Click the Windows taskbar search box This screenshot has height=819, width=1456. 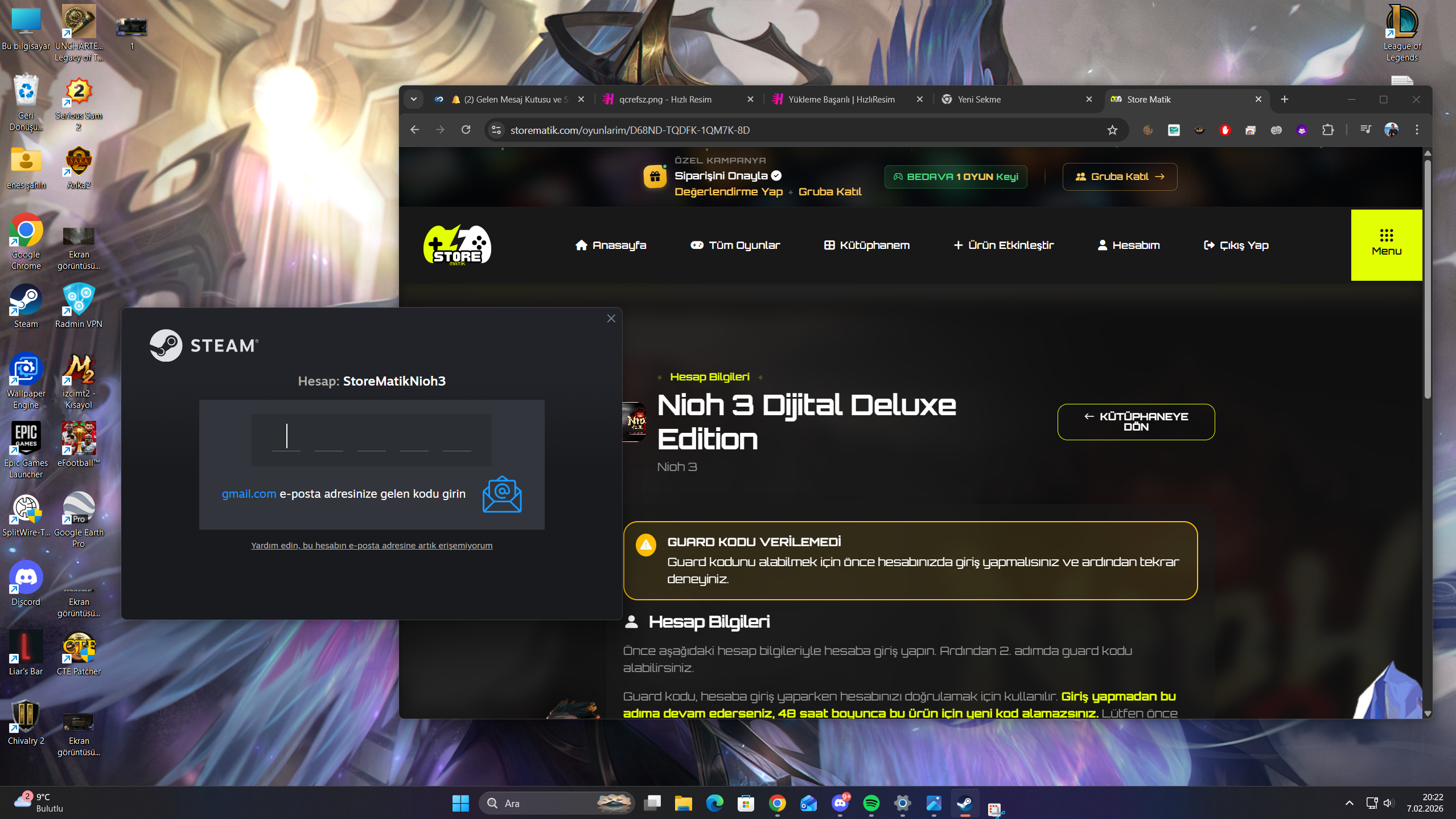tap(557, 803)
